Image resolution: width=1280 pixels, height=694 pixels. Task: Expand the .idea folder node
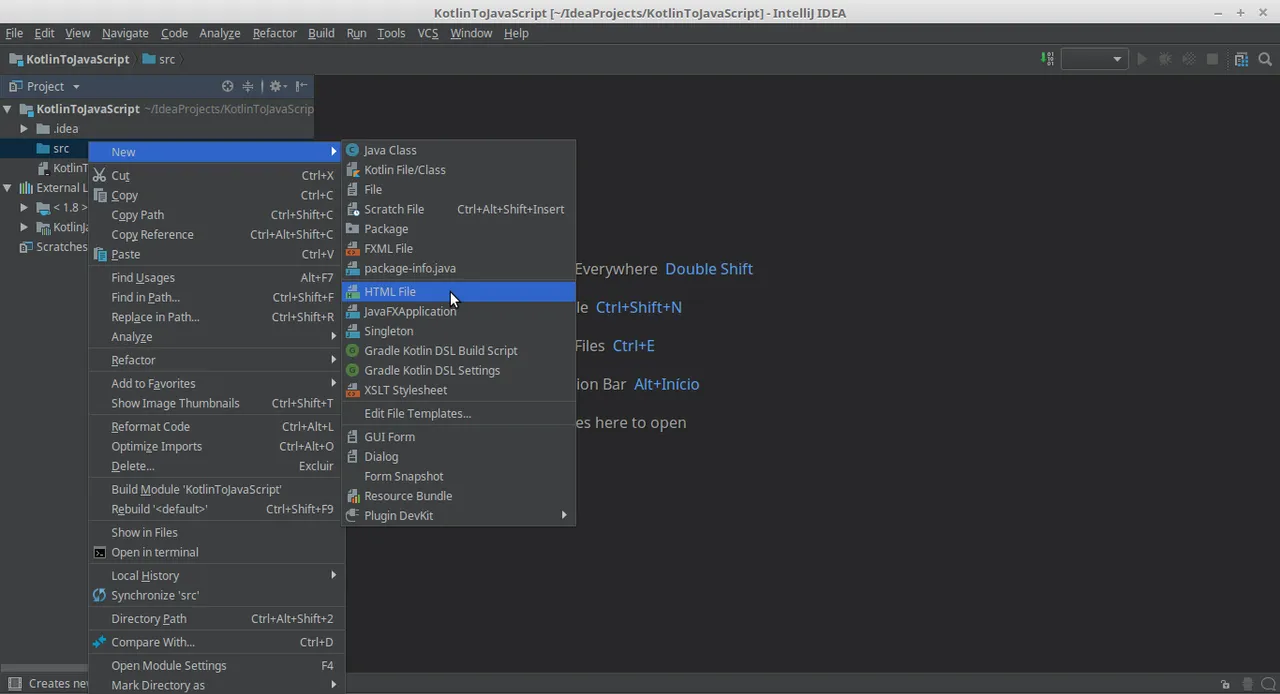24,128
